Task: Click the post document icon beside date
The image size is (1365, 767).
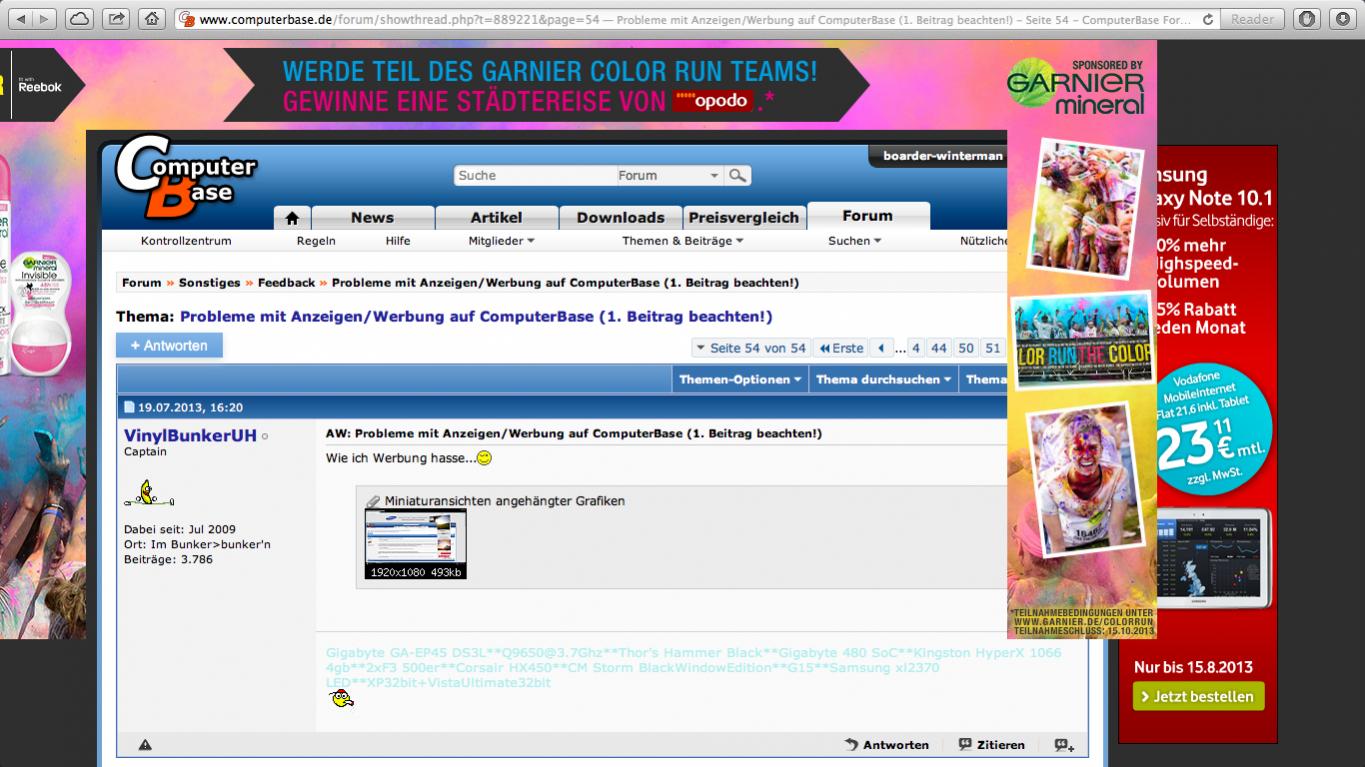Action: click(x=129, y=408)
